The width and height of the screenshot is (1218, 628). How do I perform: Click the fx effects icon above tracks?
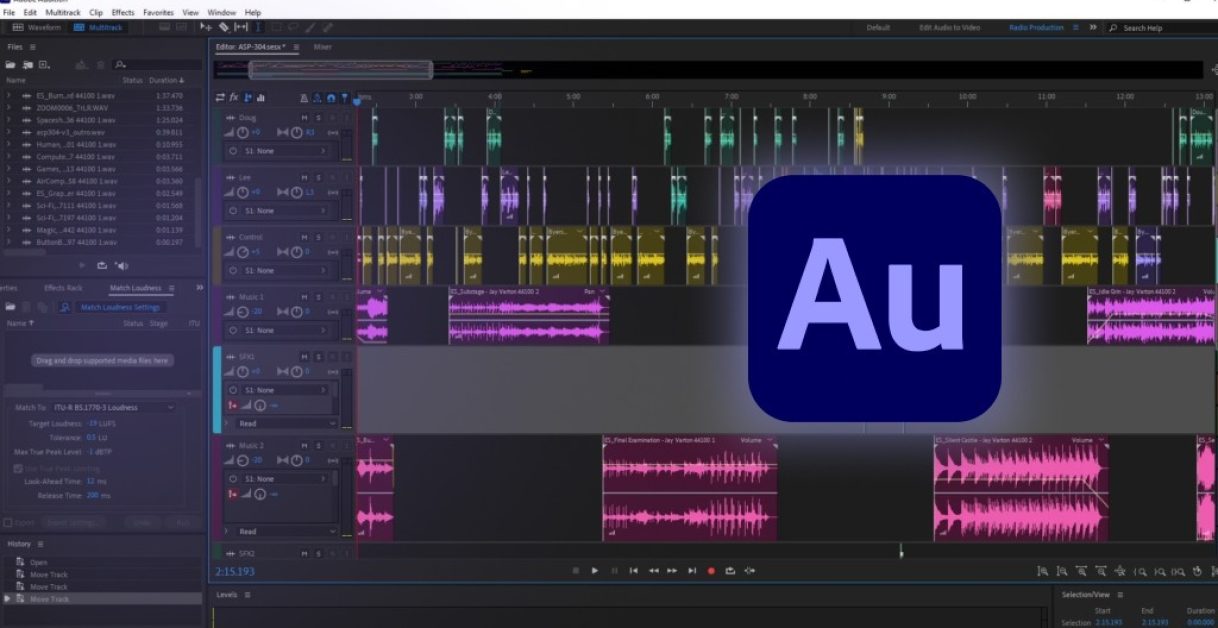(234, 97)
